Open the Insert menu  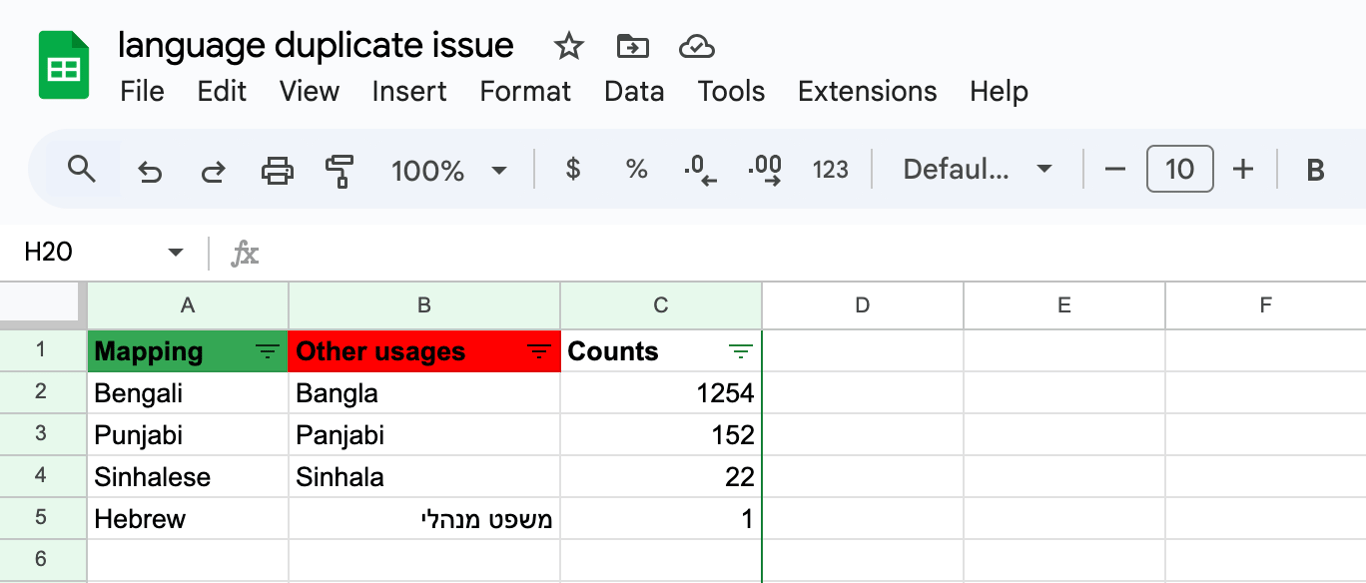(x=409, y=91)
